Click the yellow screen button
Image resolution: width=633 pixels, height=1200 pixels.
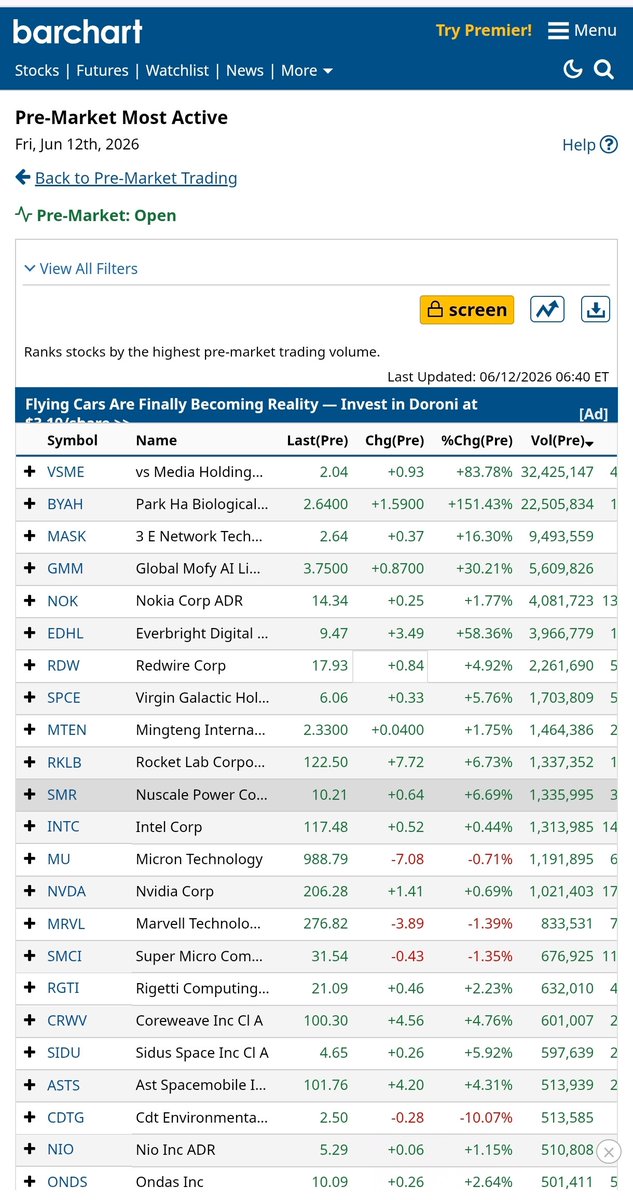(x=467, y=309)
